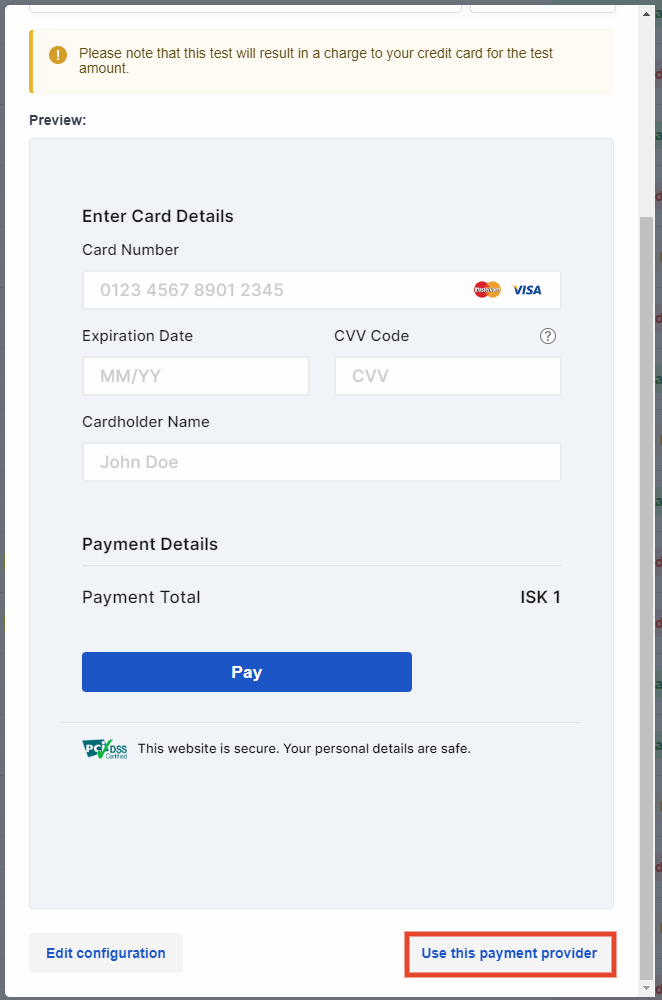
Task: Focus the CVV code field
Action: click(448, 376)
